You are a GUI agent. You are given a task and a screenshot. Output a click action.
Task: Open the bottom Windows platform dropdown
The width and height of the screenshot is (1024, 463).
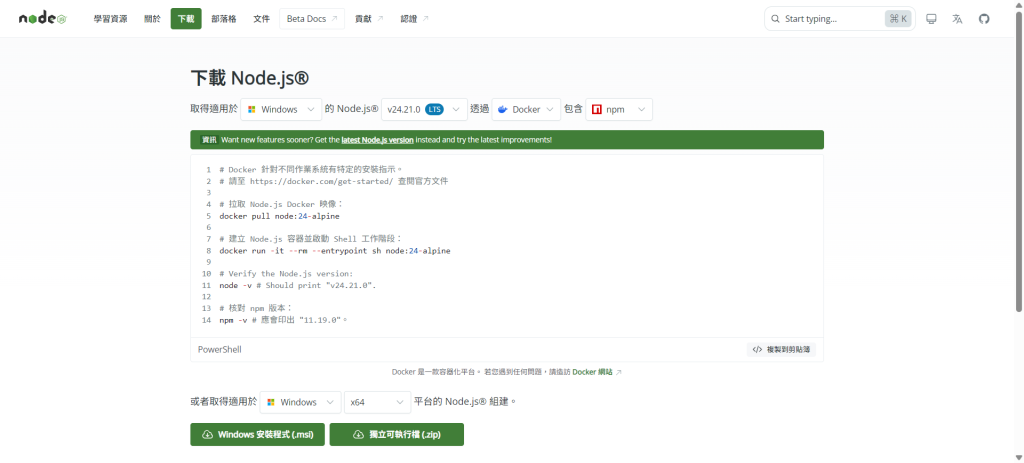click(x=300, y=402)
